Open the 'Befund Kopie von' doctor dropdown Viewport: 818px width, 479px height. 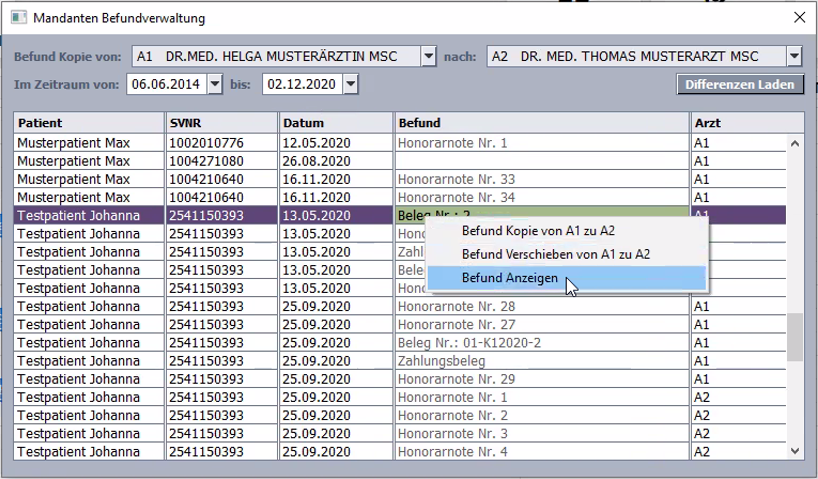(428, 56)
